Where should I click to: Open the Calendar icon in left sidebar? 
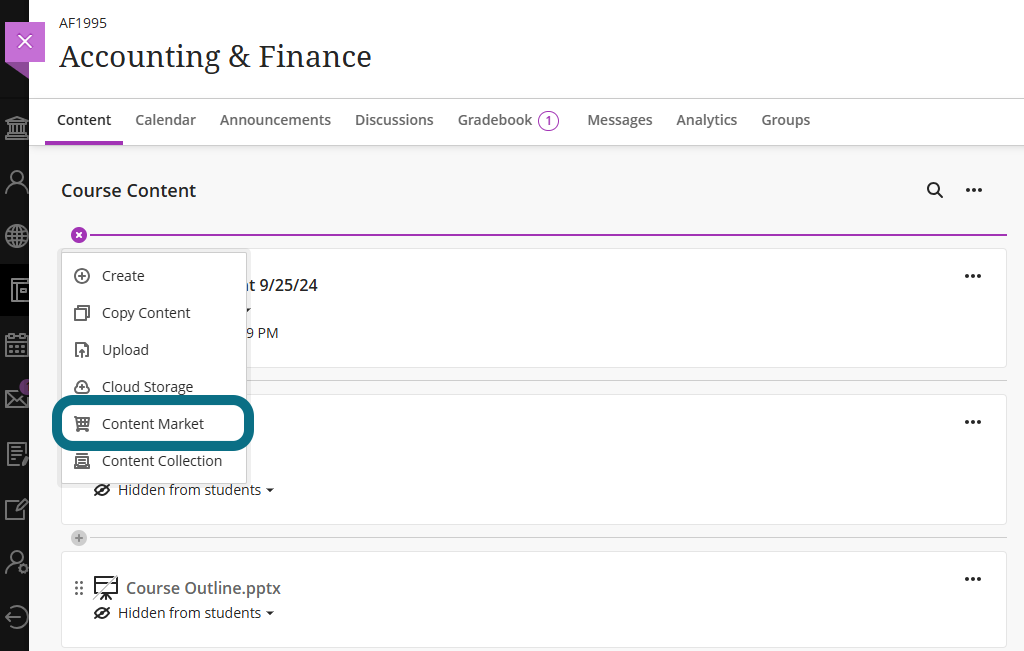pyautogui.click(x=16, y=345)
